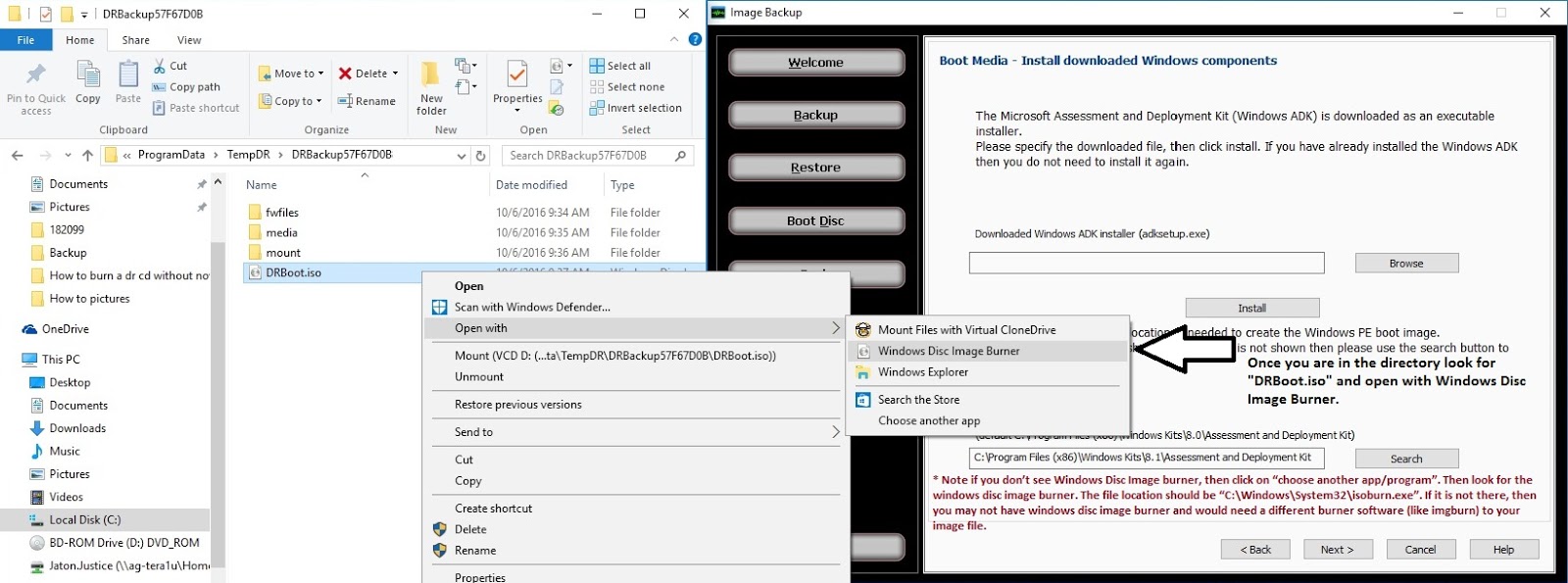
Task: Select the Cut scissors icon in the ribbon
Action: click(160, 66)
